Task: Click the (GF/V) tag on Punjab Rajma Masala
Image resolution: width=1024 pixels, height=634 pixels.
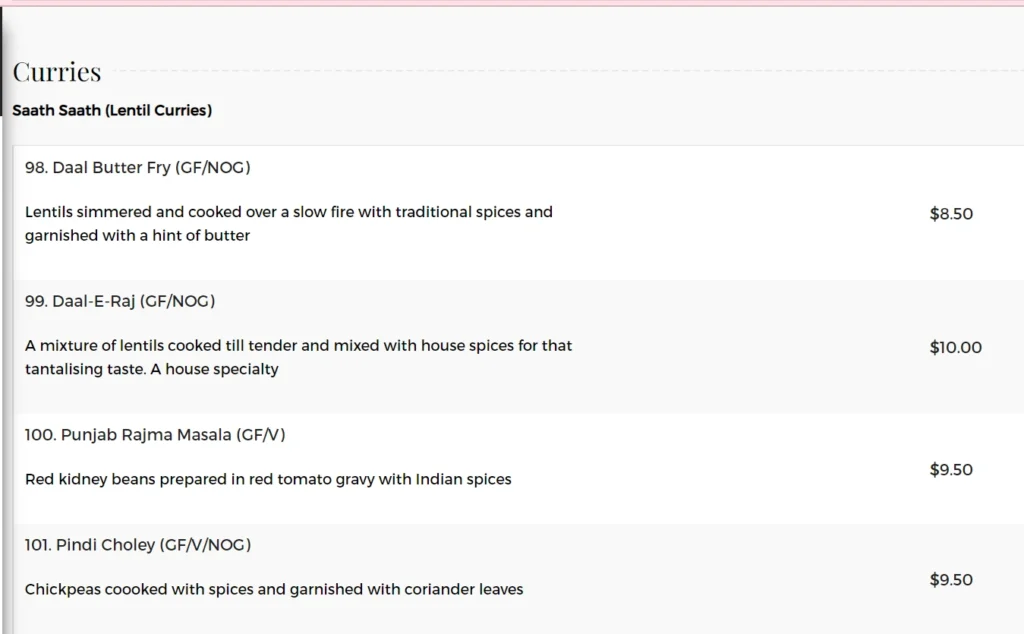Action: (261, 435)
